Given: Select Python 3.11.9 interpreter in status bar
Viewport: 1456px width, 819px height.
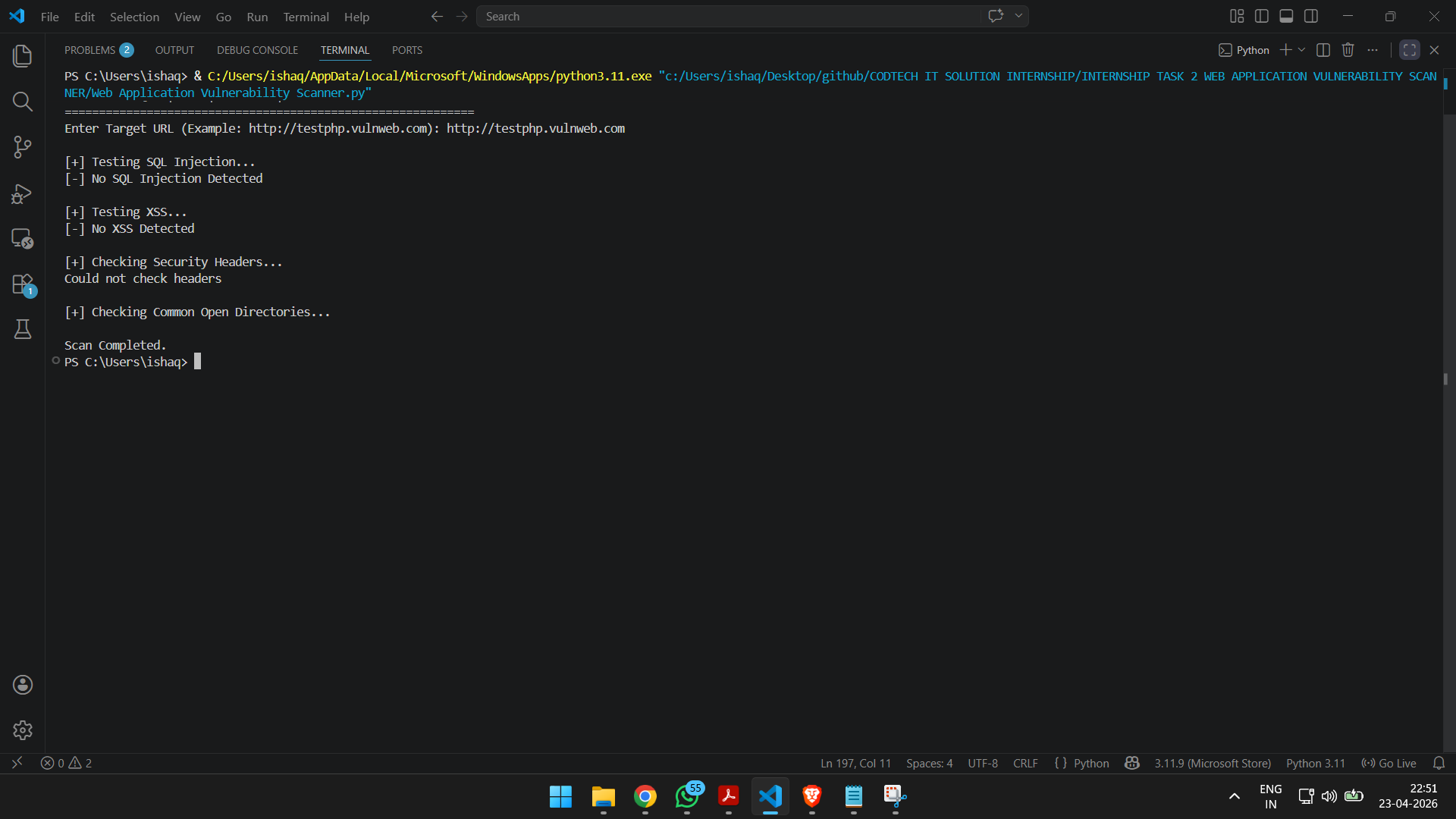Looking at the screenshot, I should [1212, 764].
